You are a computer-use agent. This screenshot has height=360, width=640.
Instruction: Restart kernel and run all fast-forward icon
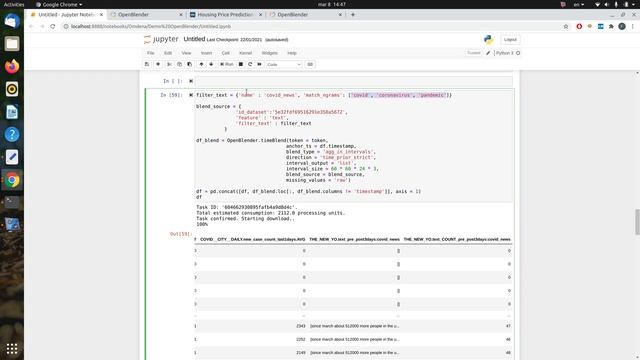pyautogui.click(x=260, y=64)
